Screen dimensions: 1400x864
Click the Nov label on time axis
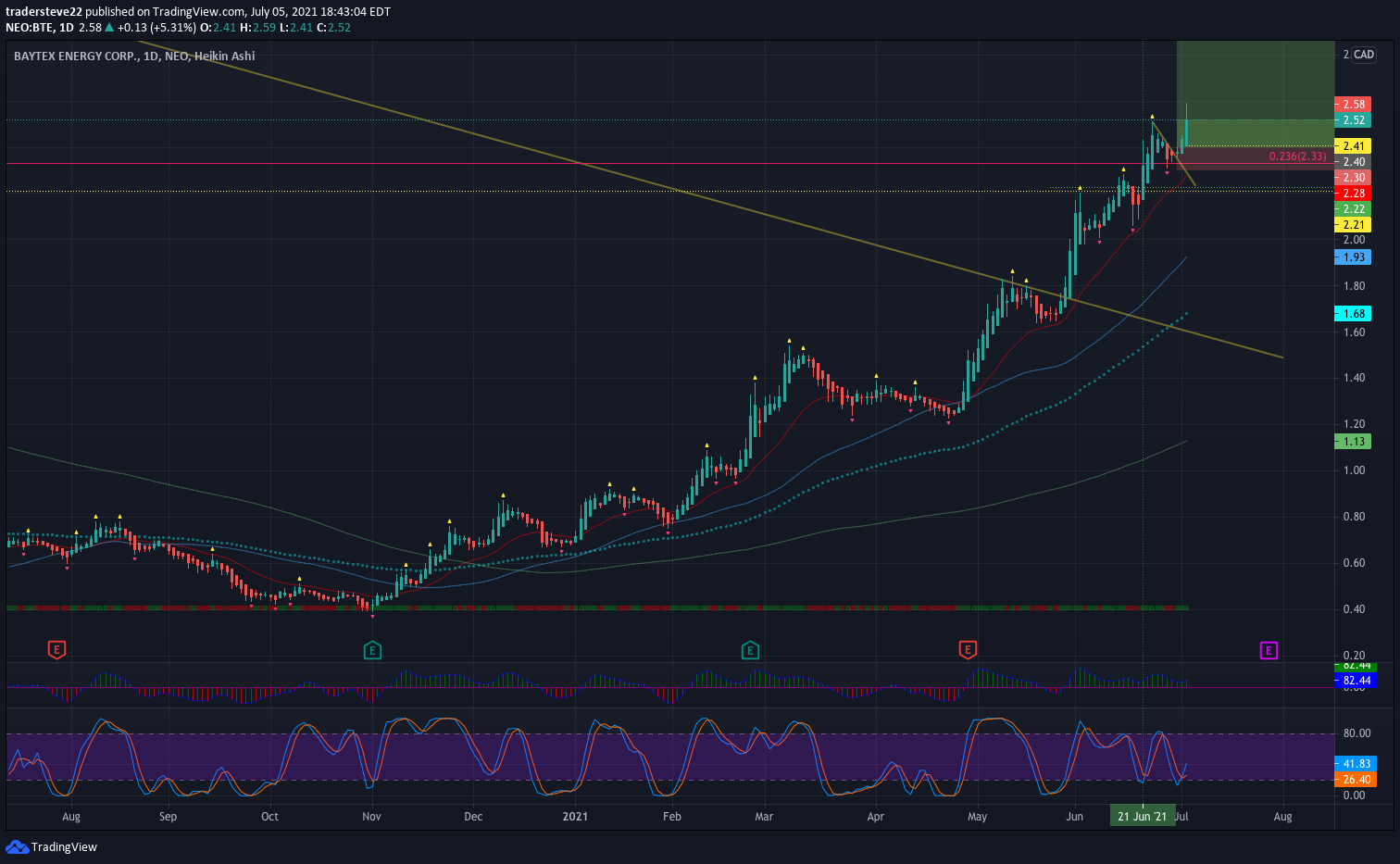coord(371,817)
